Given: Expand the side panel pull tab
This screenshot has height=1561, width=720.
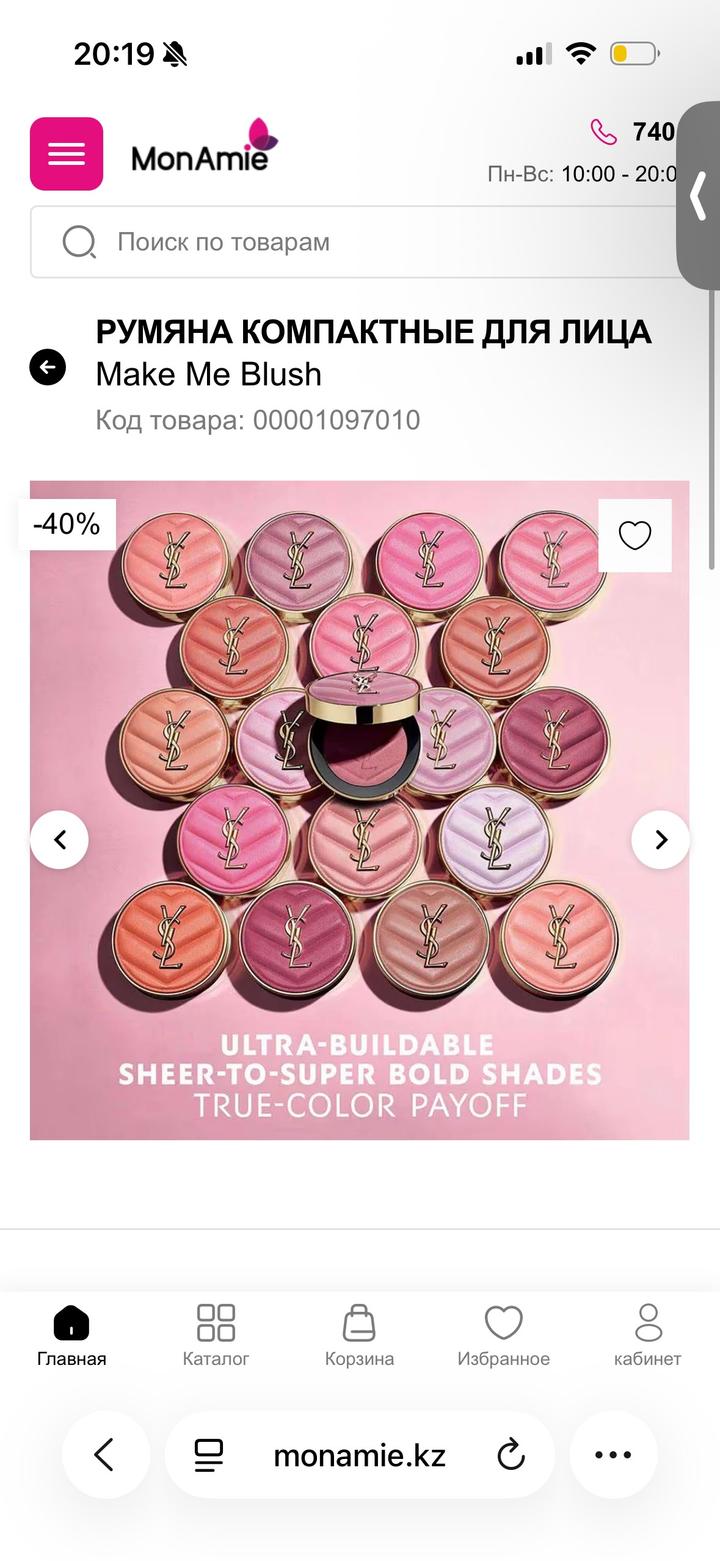Looking at the screenshot, I should tap(699, 196).
